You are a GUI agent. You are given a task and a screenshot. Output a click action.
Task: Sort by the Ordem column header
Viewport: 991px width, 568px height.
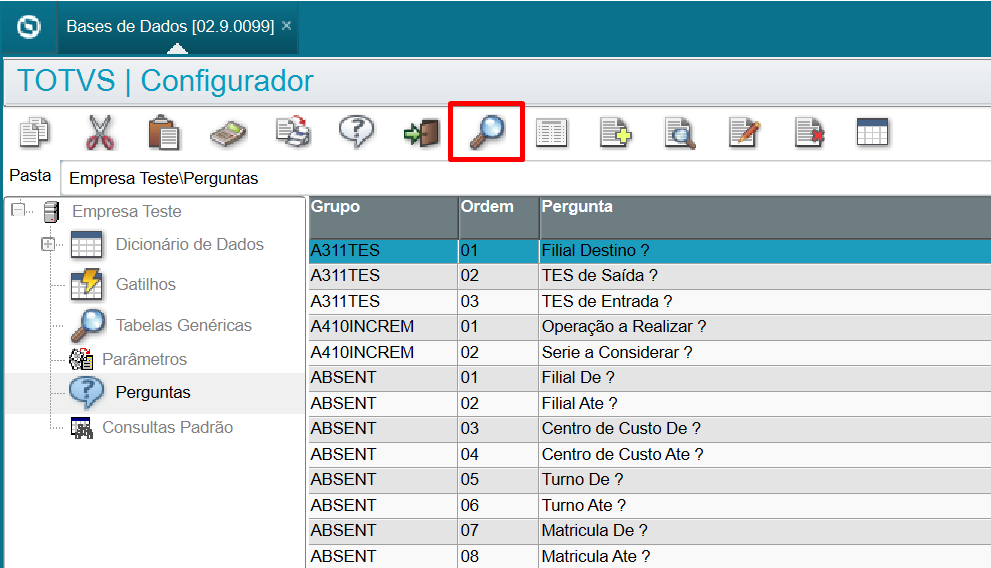pos(499,217)
